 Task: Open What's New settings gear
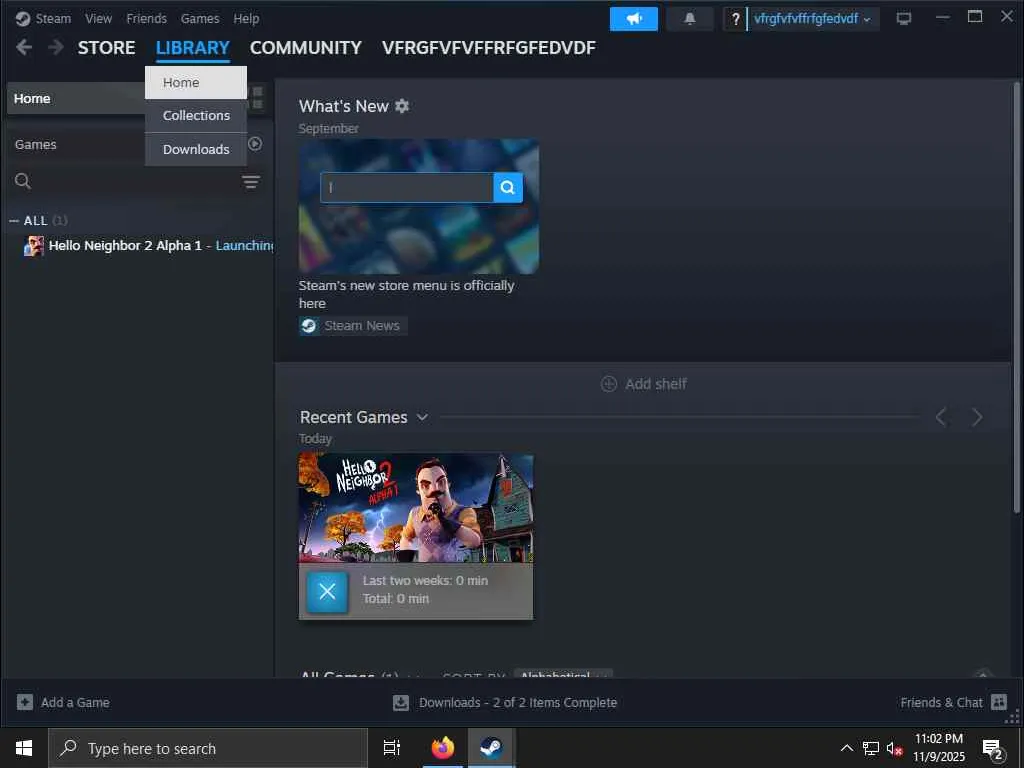click(x=402, y=106)
